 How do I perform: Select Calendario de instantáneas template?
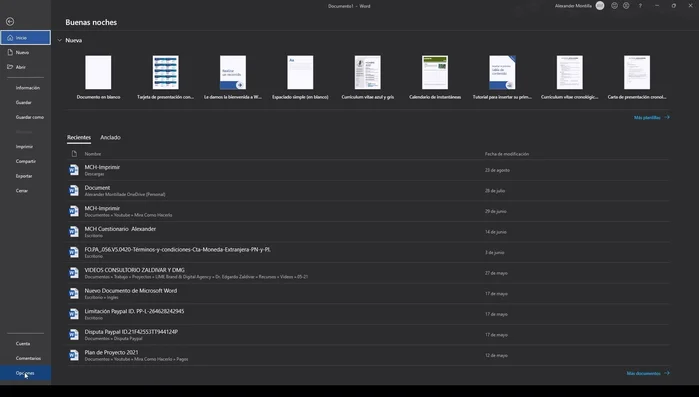435,77
